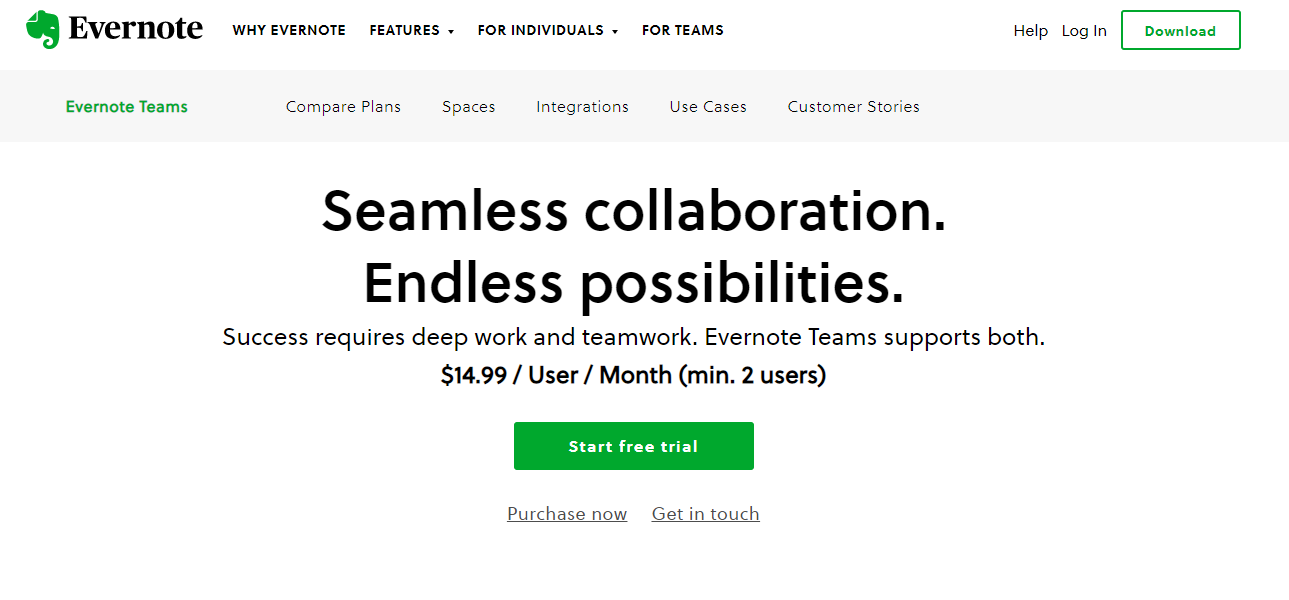1289x600 pixels.
Task: Log In to Evernote
Action: pyautogui.click(x=1084, y=30)
